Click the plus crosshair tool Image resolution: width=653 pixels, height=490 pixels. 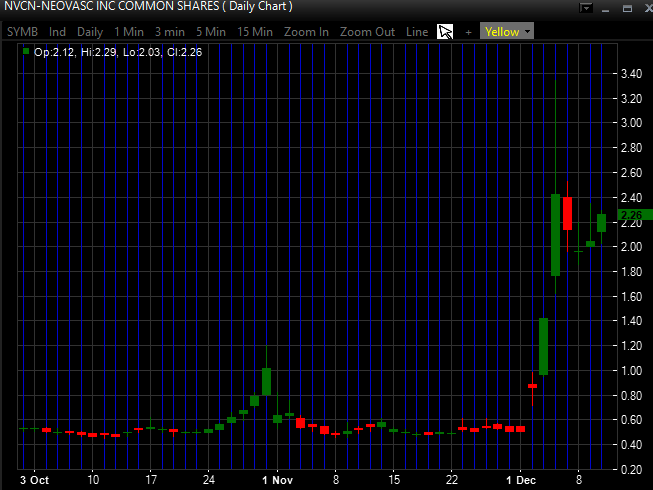point(469,32)
